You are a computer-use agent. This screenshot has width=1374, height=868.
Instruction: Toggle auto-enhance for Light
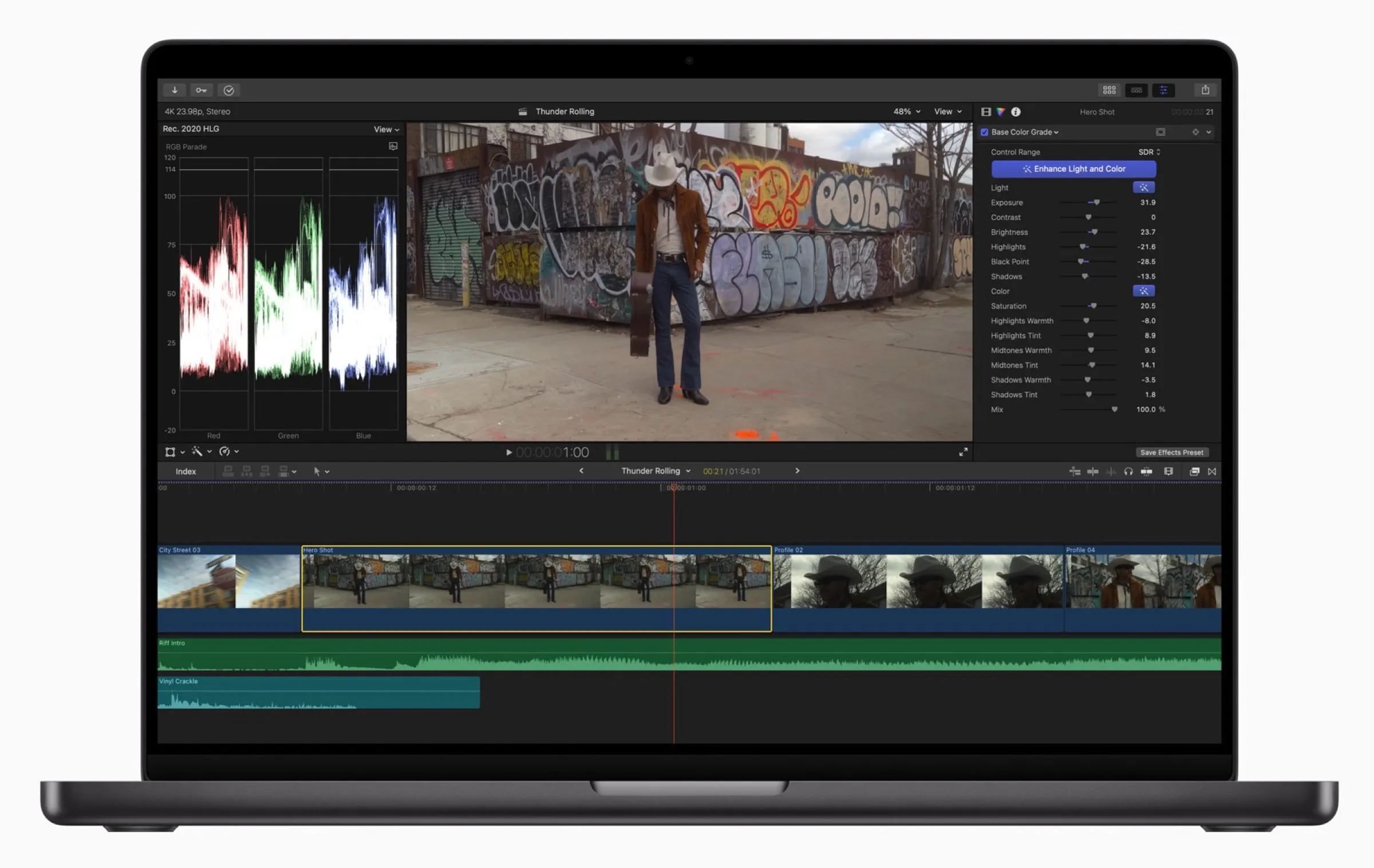pyautogui.click(x=1143, y=187)
